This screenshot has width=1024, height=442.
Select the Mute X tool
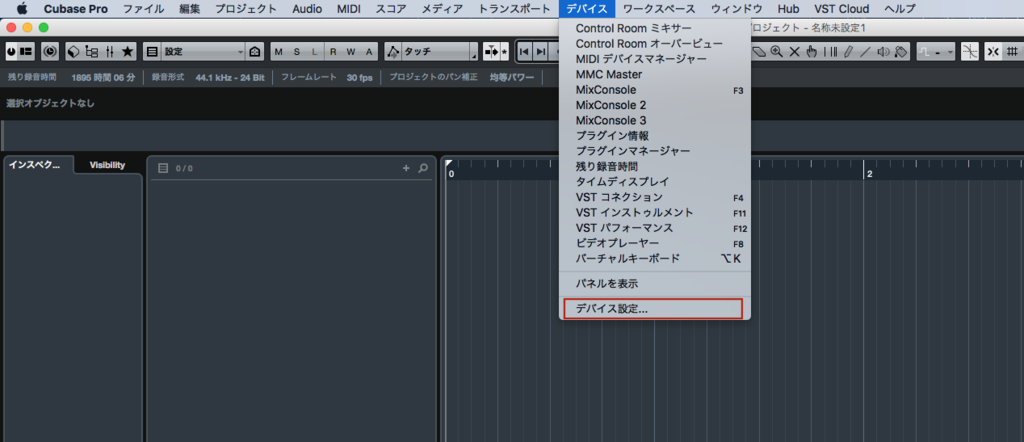(x=794, y=52)
